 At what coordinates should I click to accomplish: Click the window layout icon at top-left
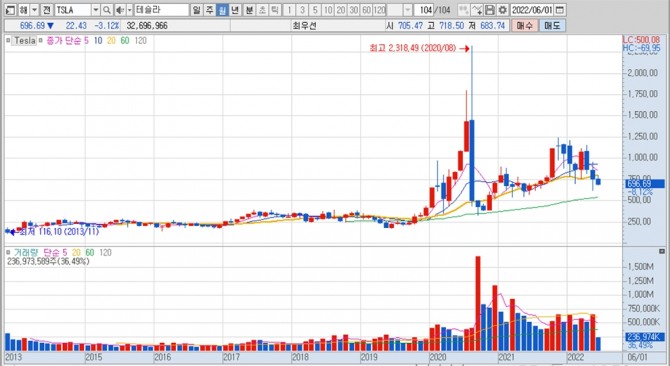tap(10, 10)
